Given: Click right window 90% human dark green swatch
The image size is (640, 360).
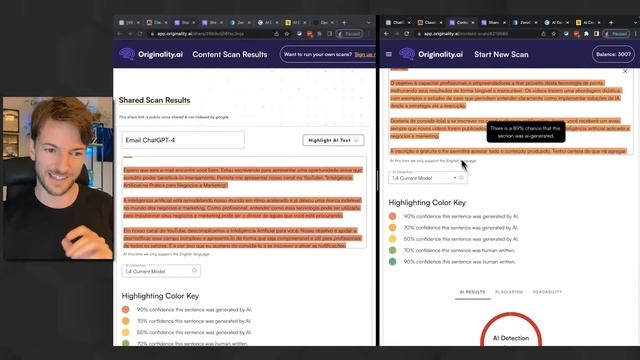Looking at the screenshot, I should click(x=392, y=262).
